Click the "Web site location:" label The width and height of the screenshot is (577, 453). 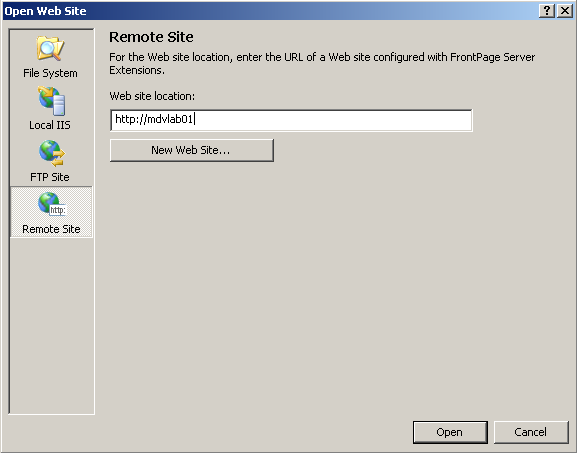152,96
